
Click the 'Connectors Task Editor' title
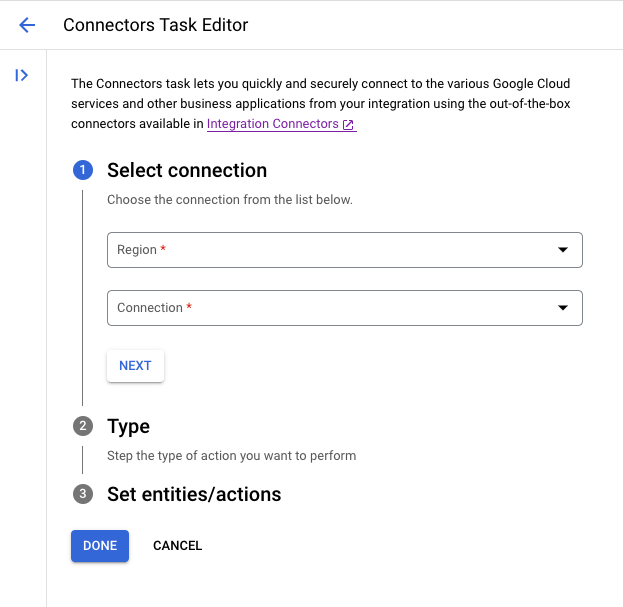pos(155,25)
